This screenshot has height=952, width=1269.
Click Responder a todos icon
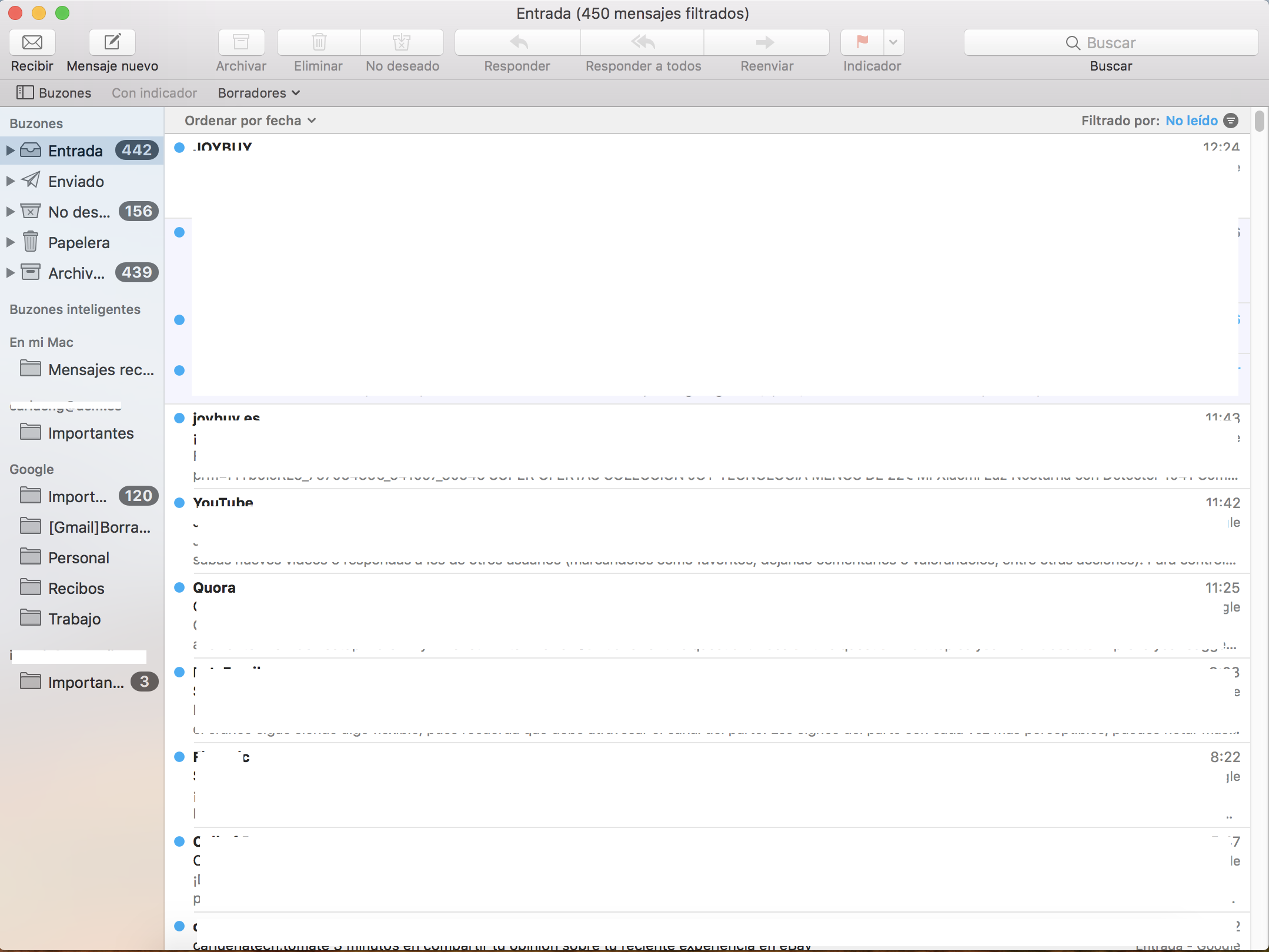(643, 42)
